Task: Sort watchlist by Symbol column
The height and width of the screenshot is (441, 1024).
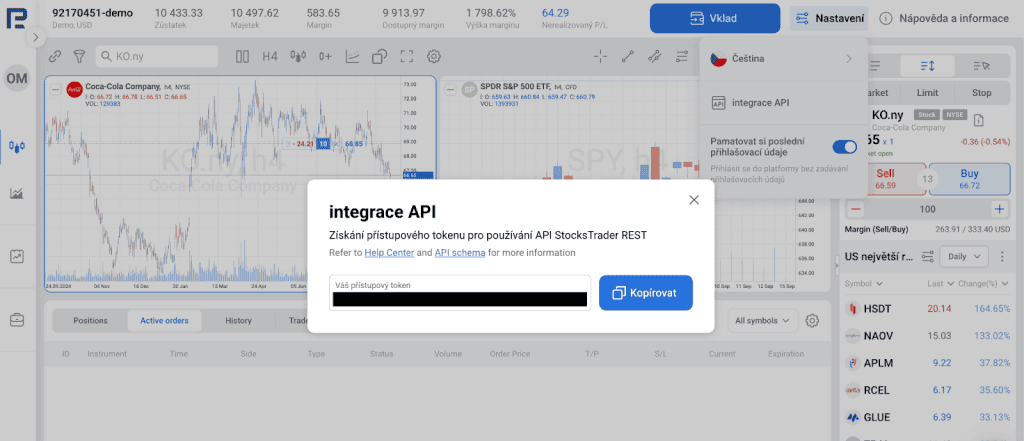Action: coord(863,284)
